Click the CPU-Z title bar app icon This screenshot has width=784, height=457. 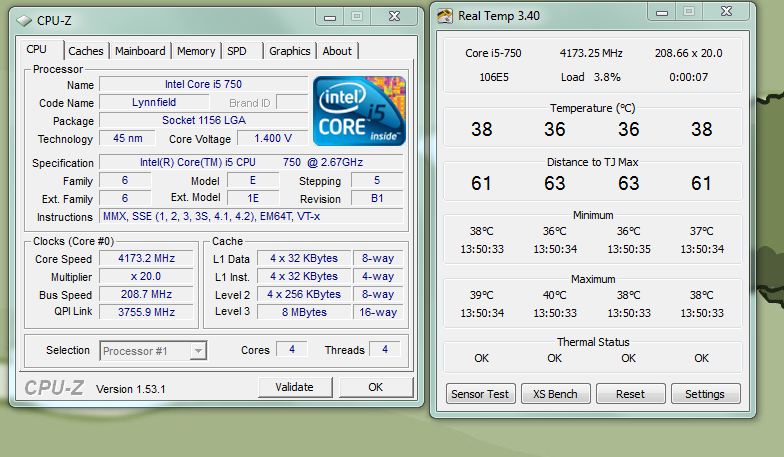tap(24, 20)
